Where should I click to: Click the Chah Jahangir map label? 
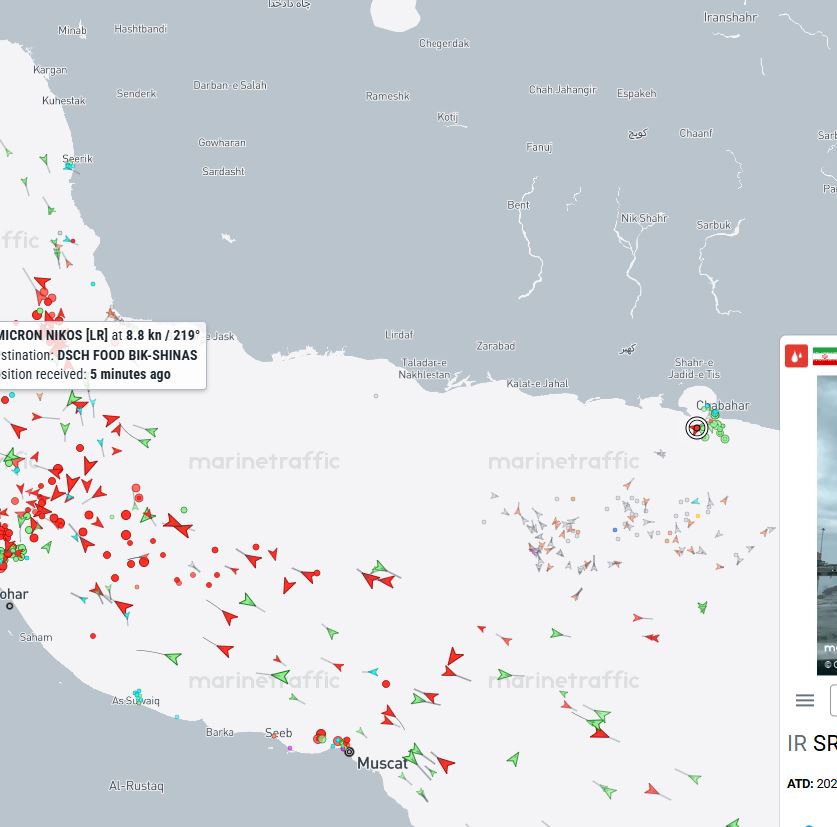pyautogui.click(x=563, y=90)
